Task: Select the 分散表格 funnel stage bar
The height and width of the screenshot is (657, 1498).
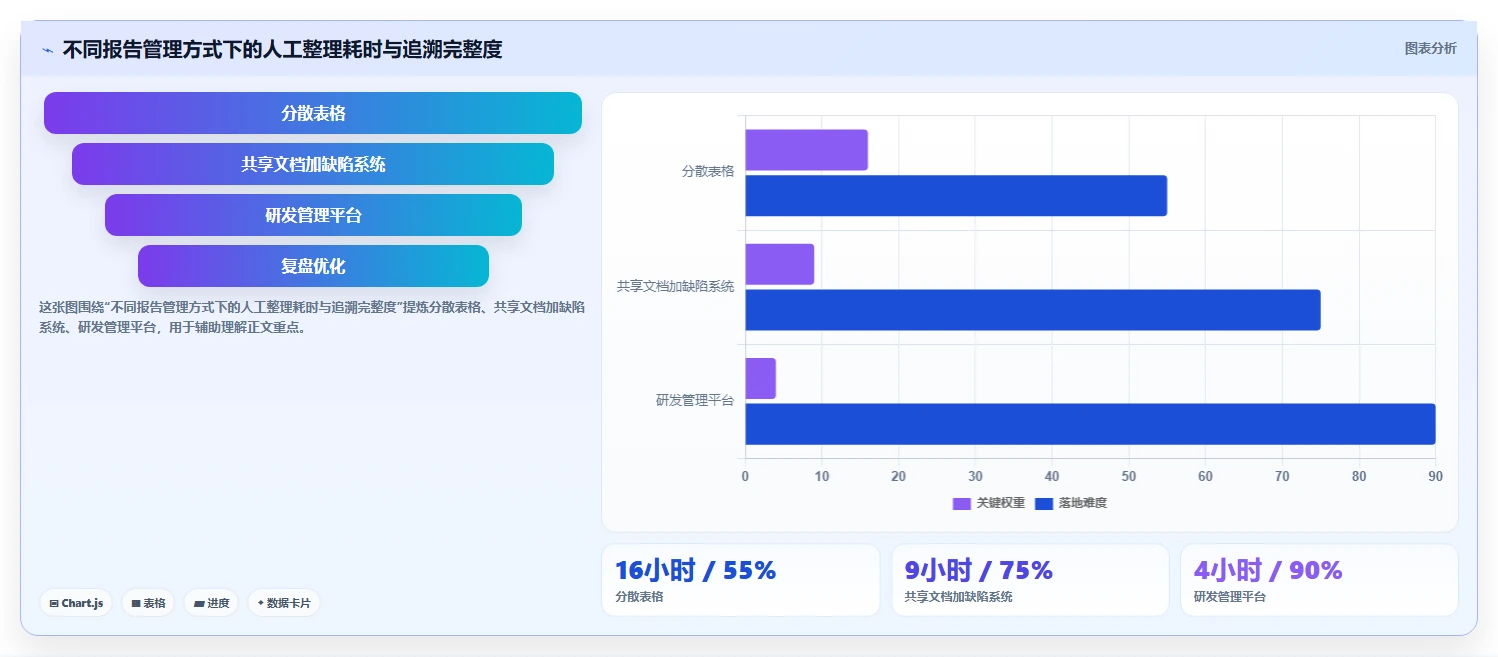Action: point(313,113)
